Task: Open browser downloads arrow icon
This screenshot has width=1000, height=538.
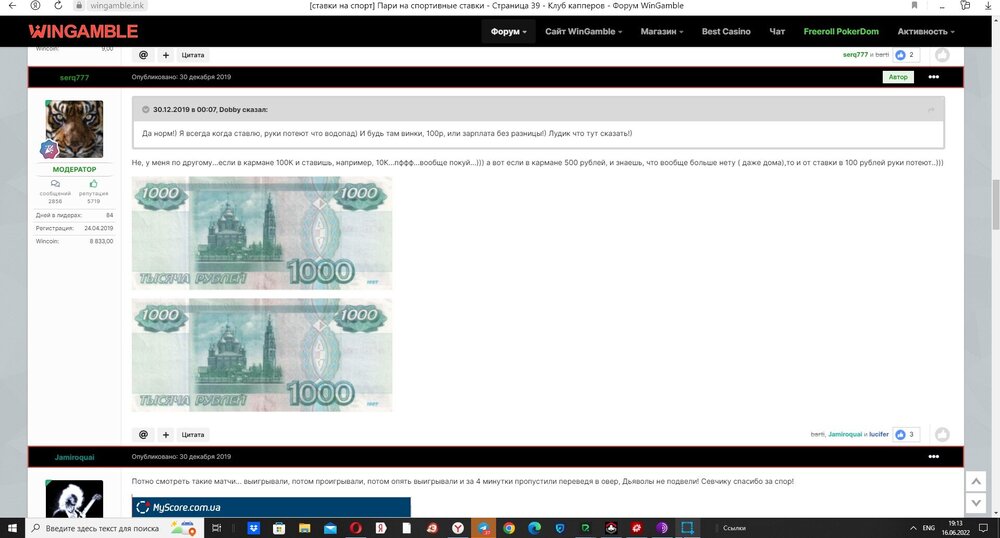Action: coord(988,5)
